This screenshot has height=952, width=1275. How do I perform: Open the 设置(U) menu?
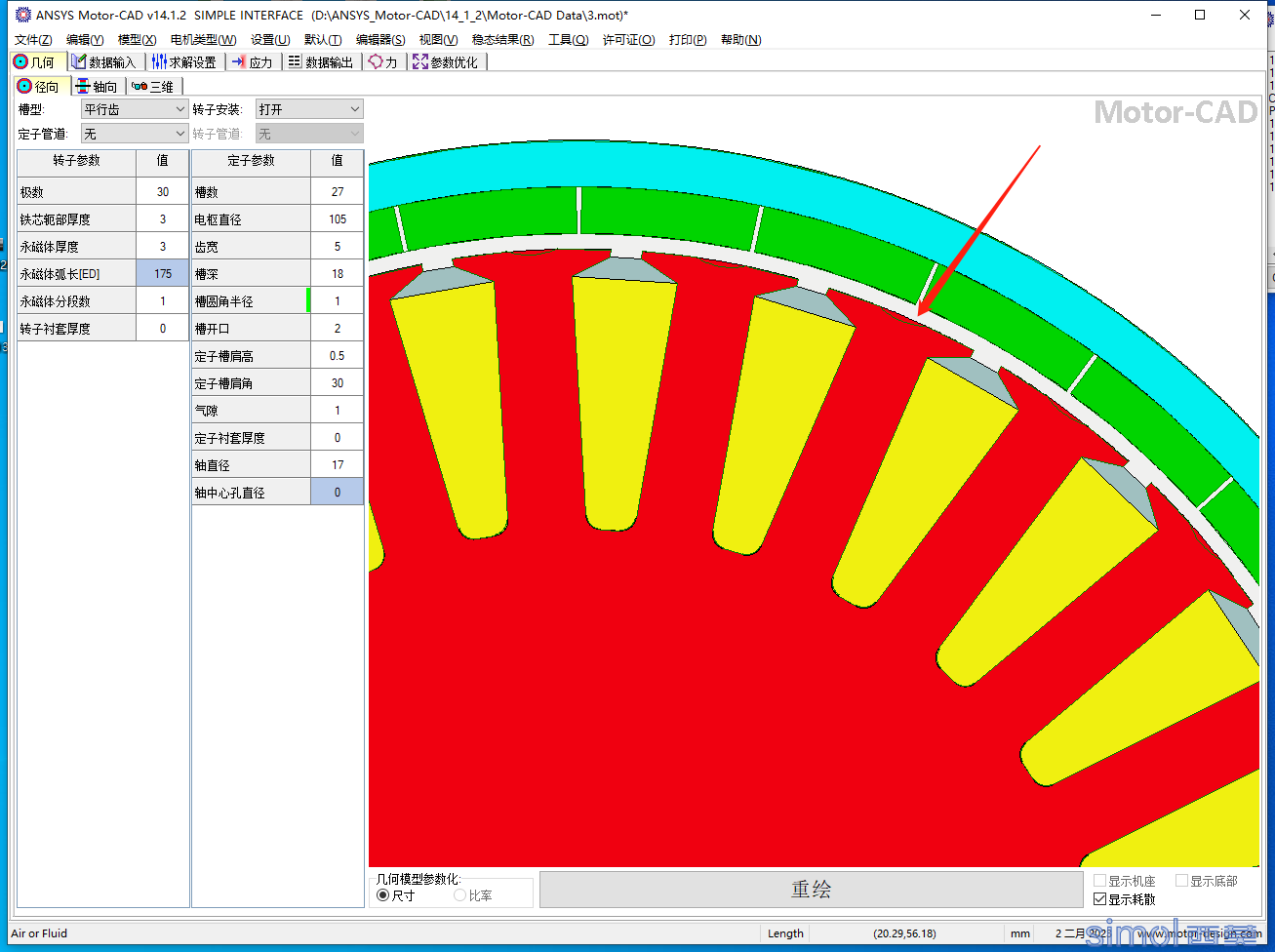[x=270, y=39]
